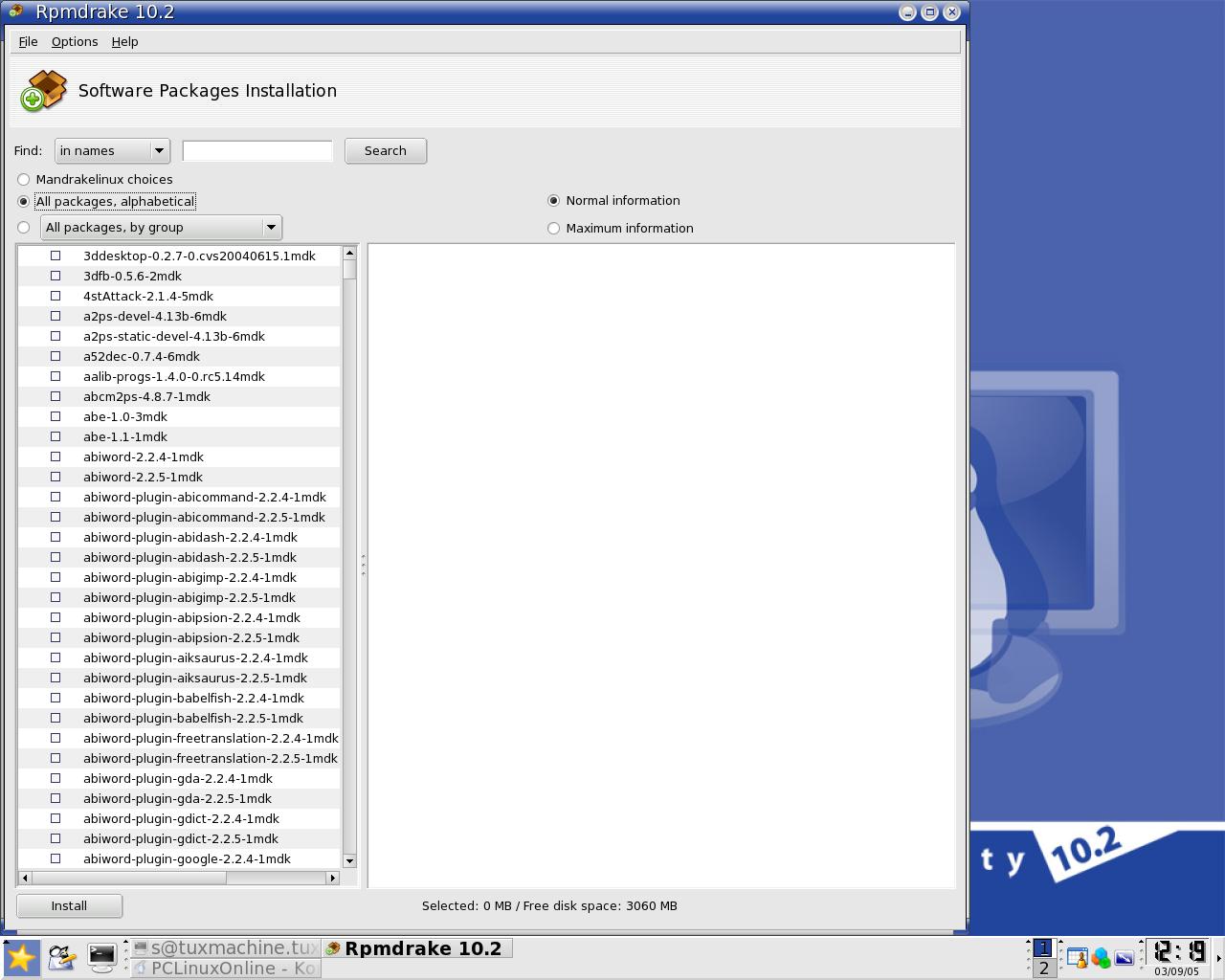Screen dimensions: 1225x980
Task: Click the 'Selected: 0 MB / Free disk space' status text
Action: pyautogui.click(x=549, y=905)
